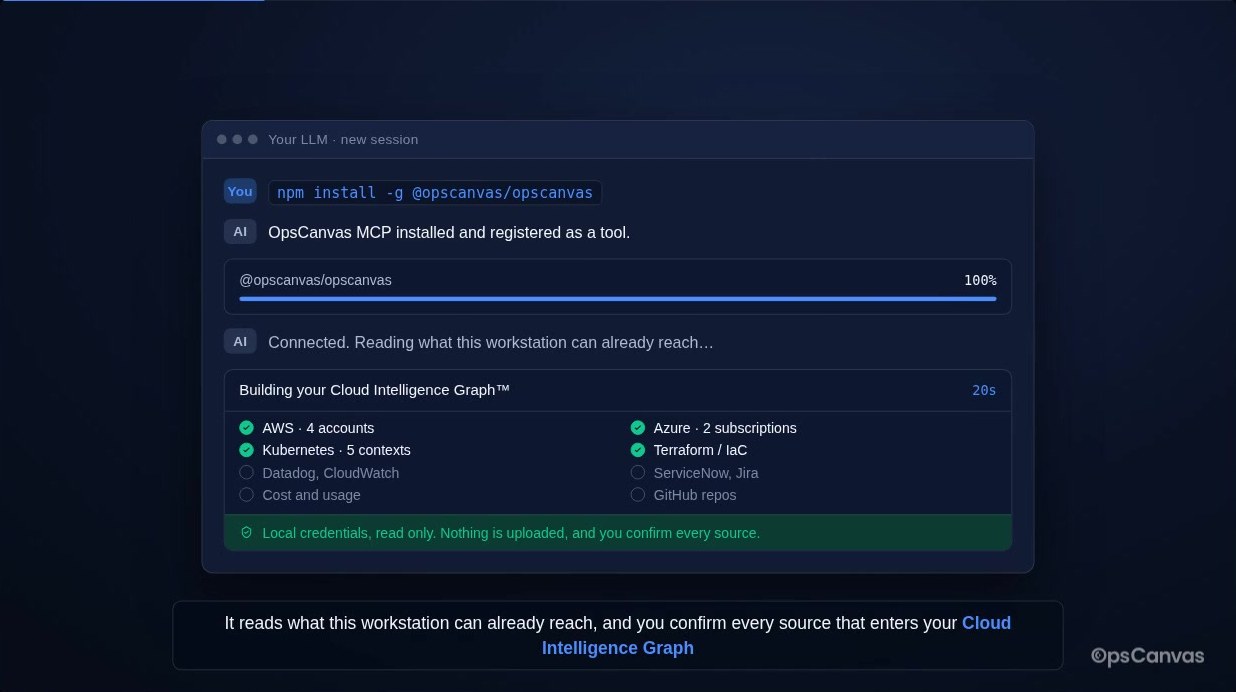Click the Cost and usage label

click(x=311, y=495)
